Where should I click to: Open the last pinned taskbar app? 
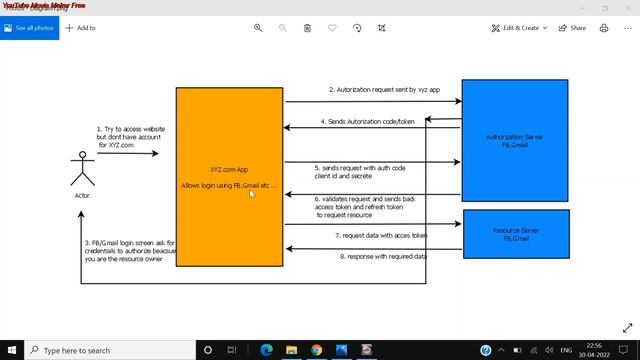[x=367, y=350]
